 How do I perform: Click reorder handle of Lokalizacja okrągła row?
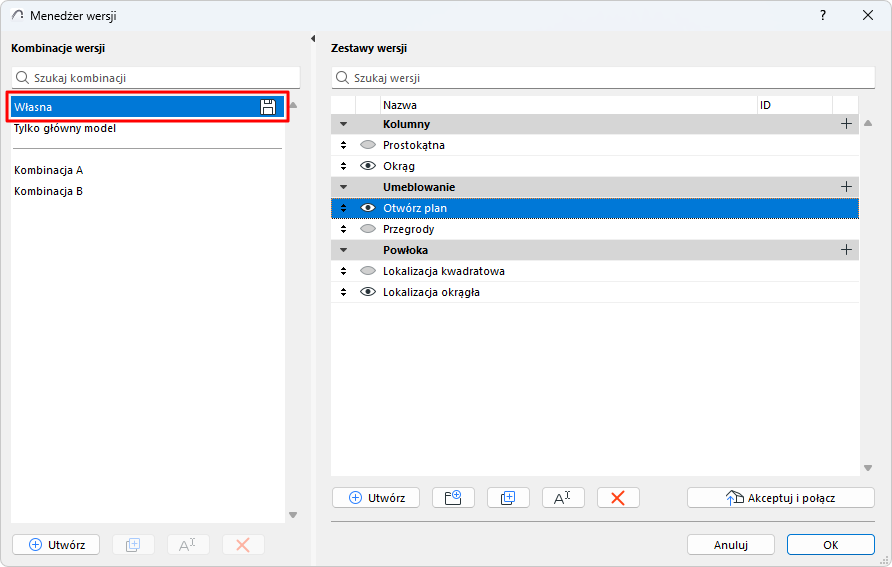click(344, 292)
